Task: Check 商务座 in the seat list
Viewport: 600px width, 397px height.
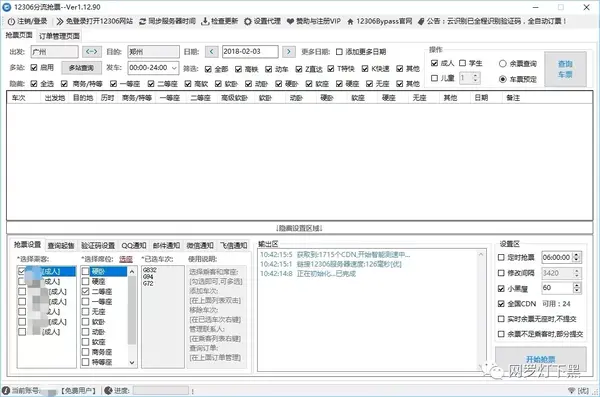Action: [x=86, y=352]
